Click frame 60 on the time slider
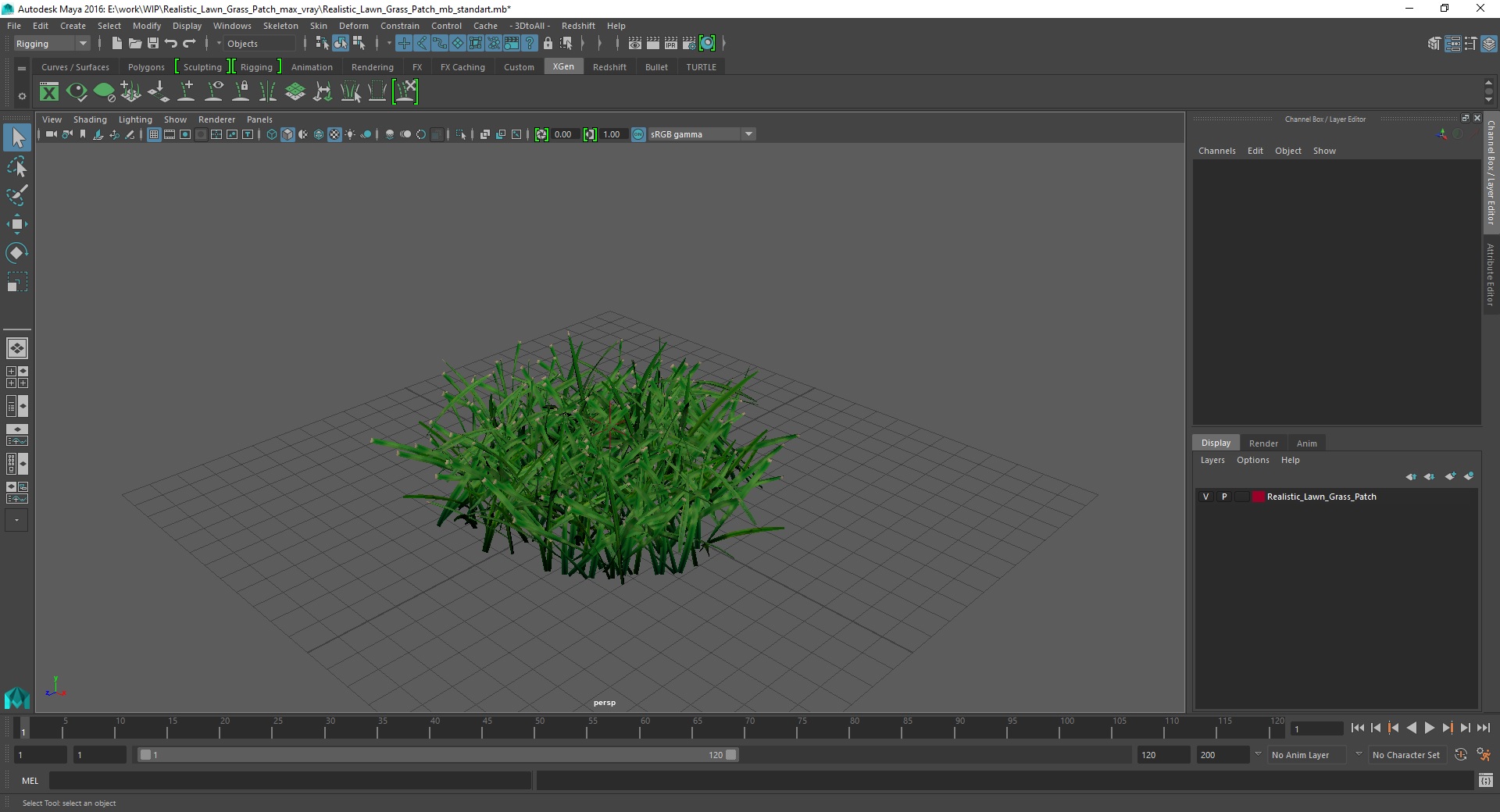This screenshot has width=1500, height=812. click(x=645, y=727)
